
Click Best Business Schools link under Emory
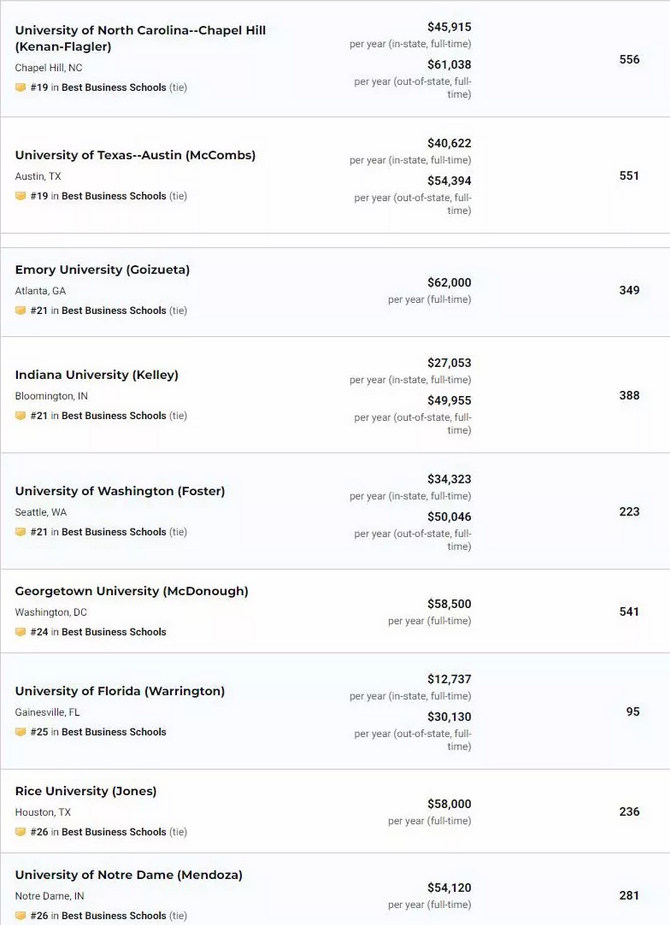pos(114,310)
